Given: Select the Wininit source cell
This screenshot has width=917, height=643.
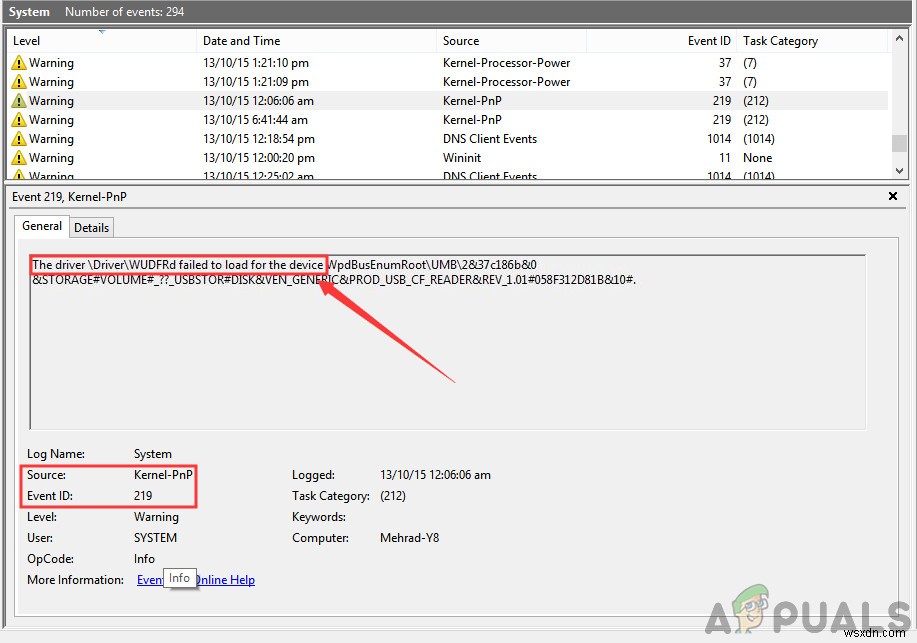Looking at the screenshot, I should pos(462,158).
